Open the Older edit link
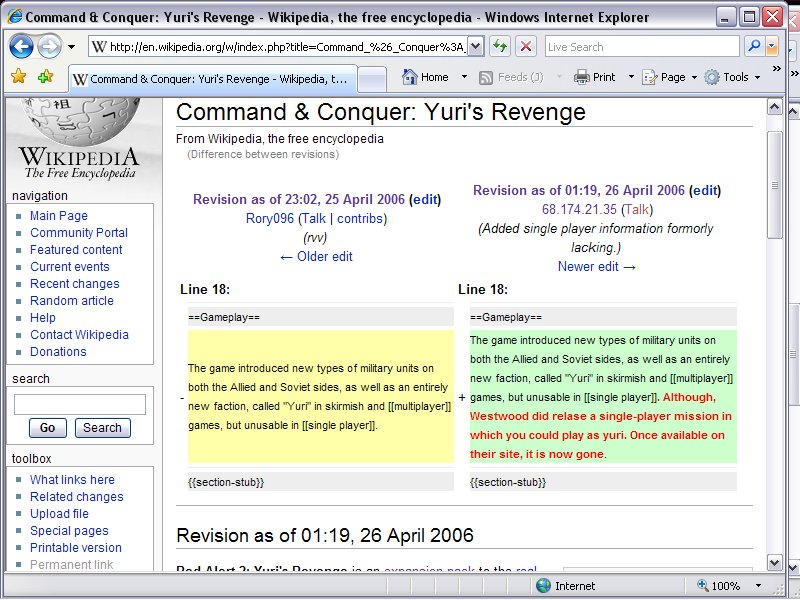Viewport: 800px width, 600px height. pyautogui.click(x=315, y=256)
